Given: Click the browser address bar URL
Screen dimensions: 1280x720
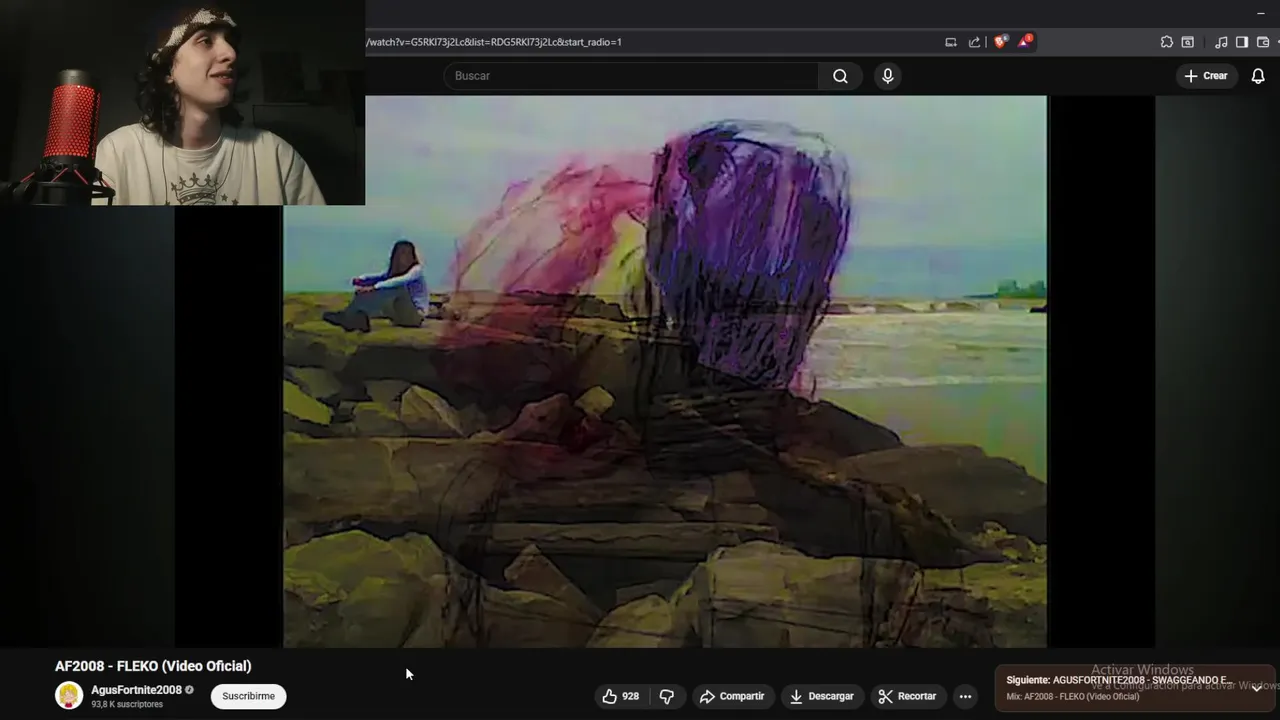Looking at the screenshot, I should [494, 42].
